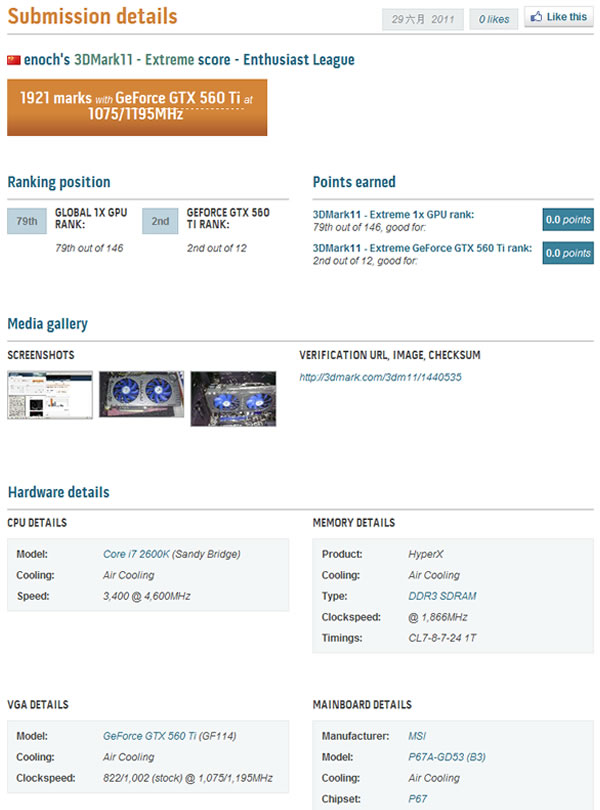Click the Submission details heading
The width and height of the screenshot is (600, 810).
tap(93, 17)
